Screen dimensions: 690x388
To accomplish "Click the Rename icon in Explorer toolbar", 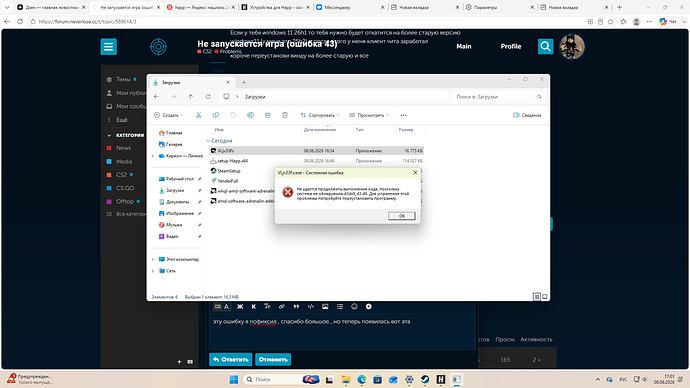I will [x=250, y=115].
